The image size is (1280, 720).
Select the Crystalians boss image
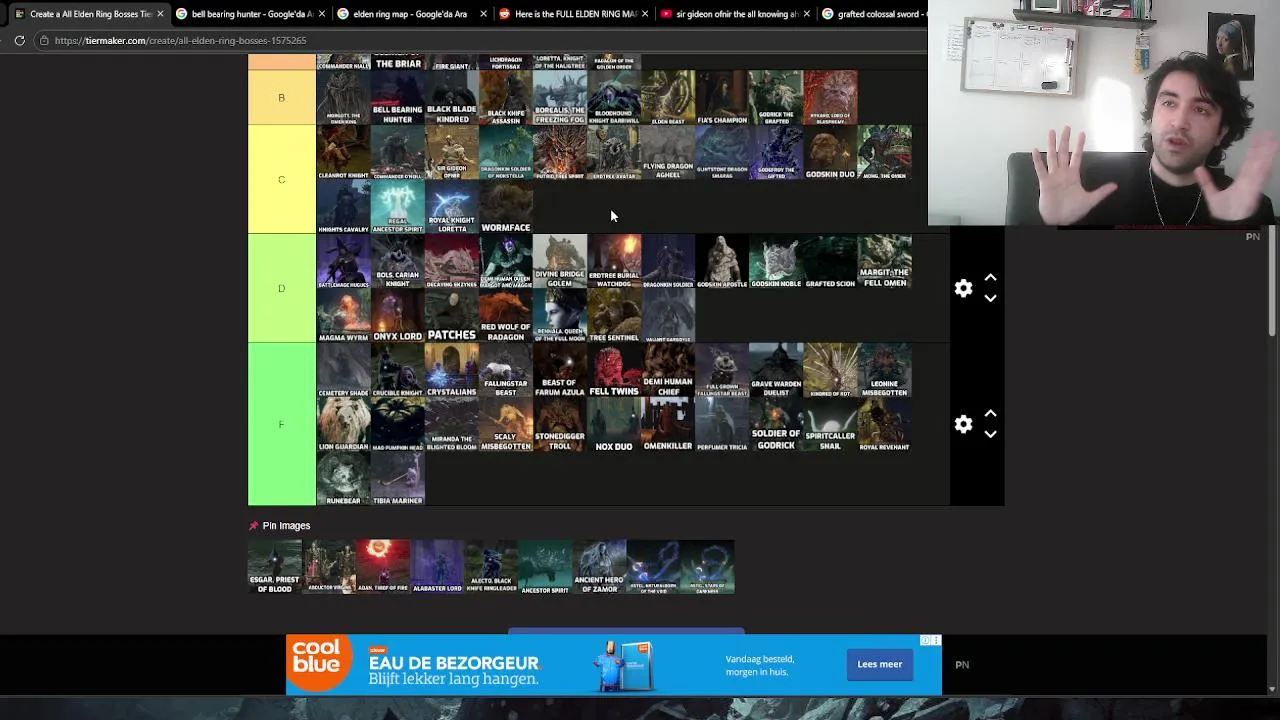click(452, 370)
